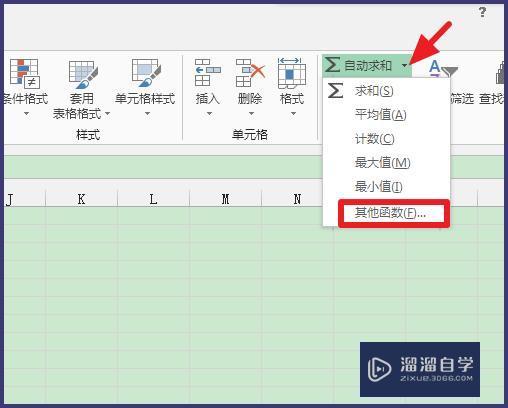Image resolution: width=508 pixels, height=408 pixels.
Task: Choose 平均值(A) from the menu
Action: click(x=387, y=115)
